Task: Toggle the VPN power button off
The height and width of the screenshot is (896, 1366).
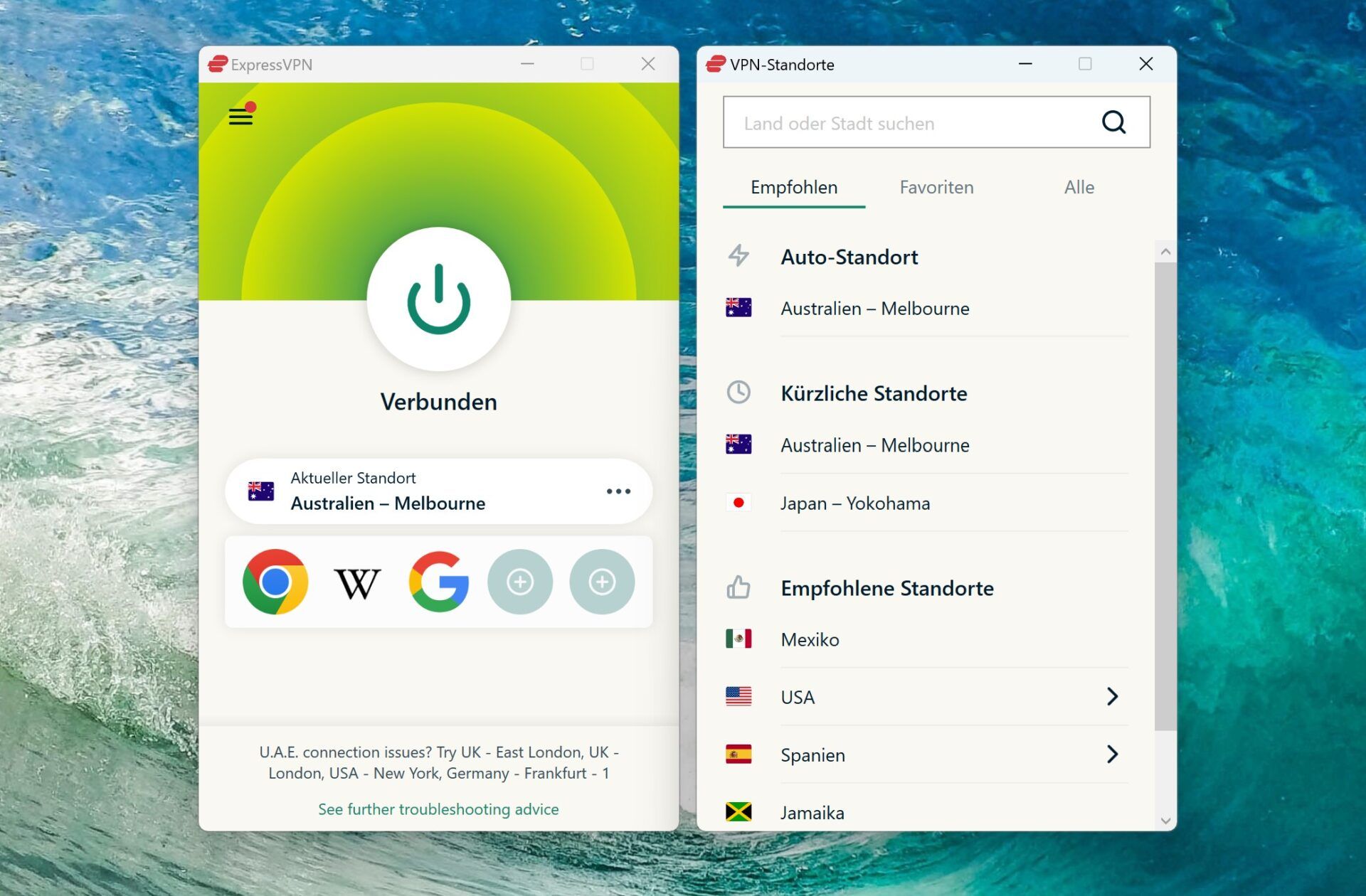Action: [439, 299]
